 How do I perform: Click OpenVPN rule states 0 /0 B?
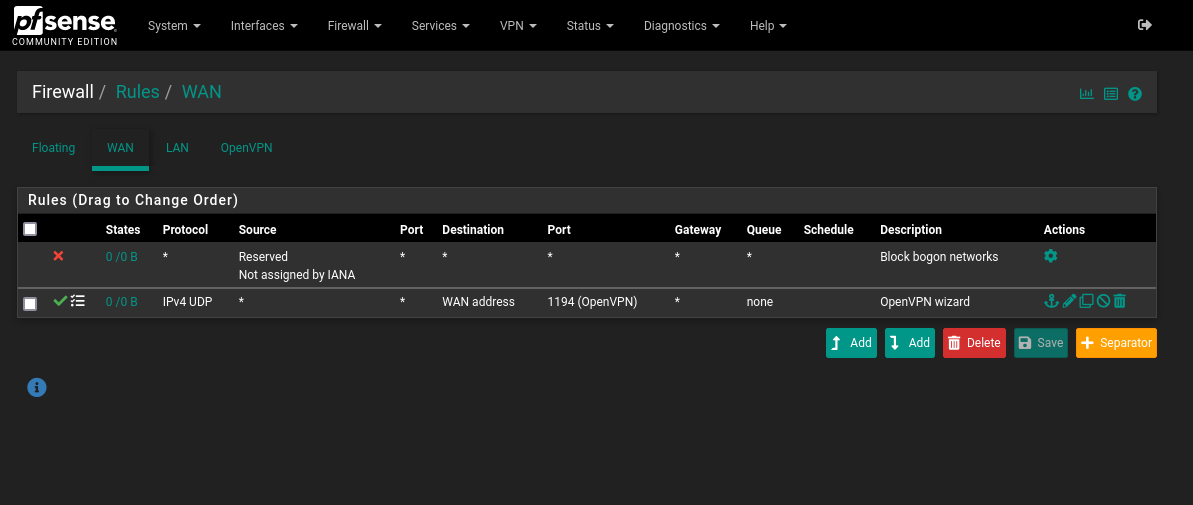(122, 302)
